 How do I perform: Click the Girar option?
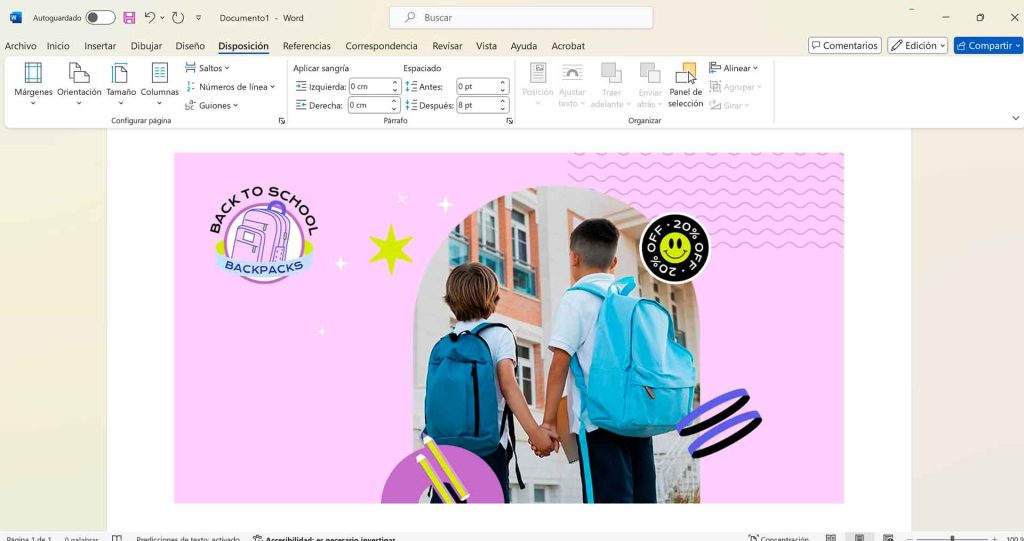click(x=729, y=105)
